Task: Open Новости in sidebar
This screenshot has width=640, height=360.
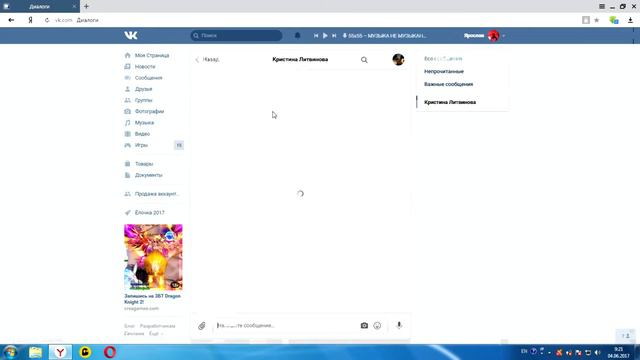Action: pyautogui.click(x=145, y=67)
